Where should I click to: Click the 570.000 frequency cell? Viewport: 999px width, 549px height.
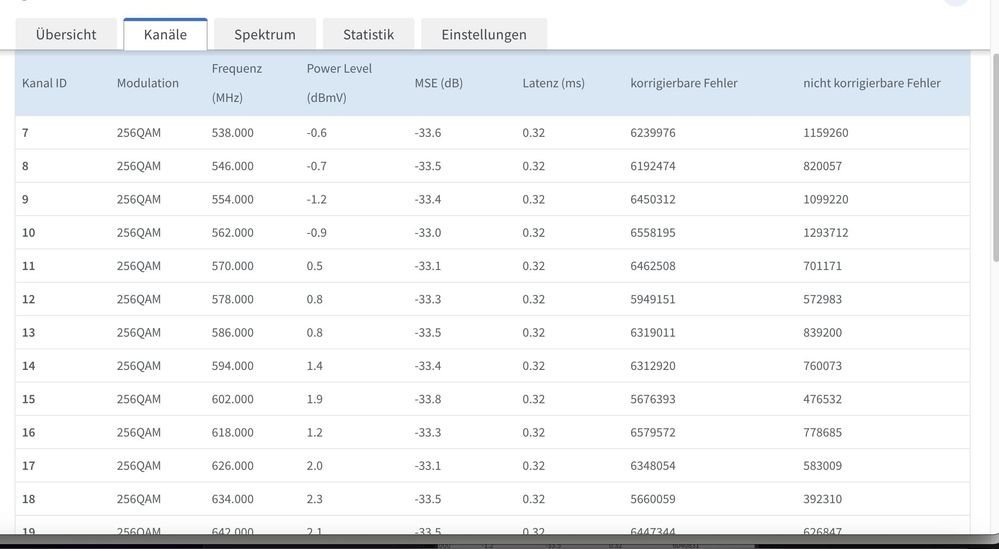pos(233,266)
